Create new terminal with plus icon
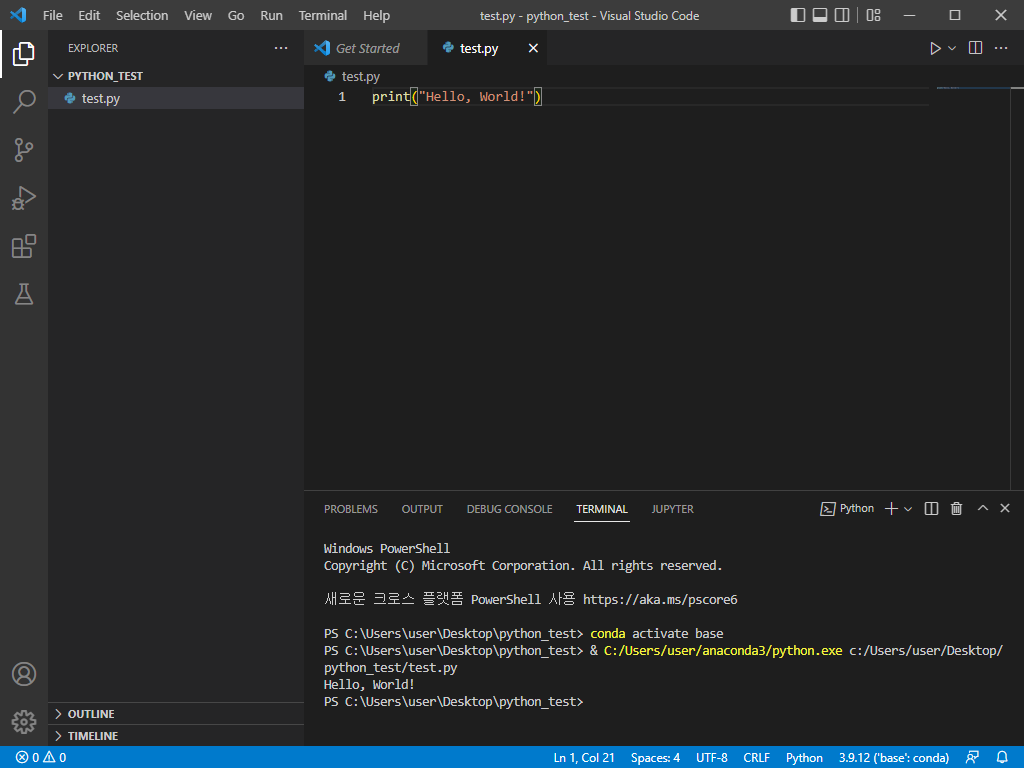The width and height of the screenshot is (1024, 768). click(x=891, y=509)
